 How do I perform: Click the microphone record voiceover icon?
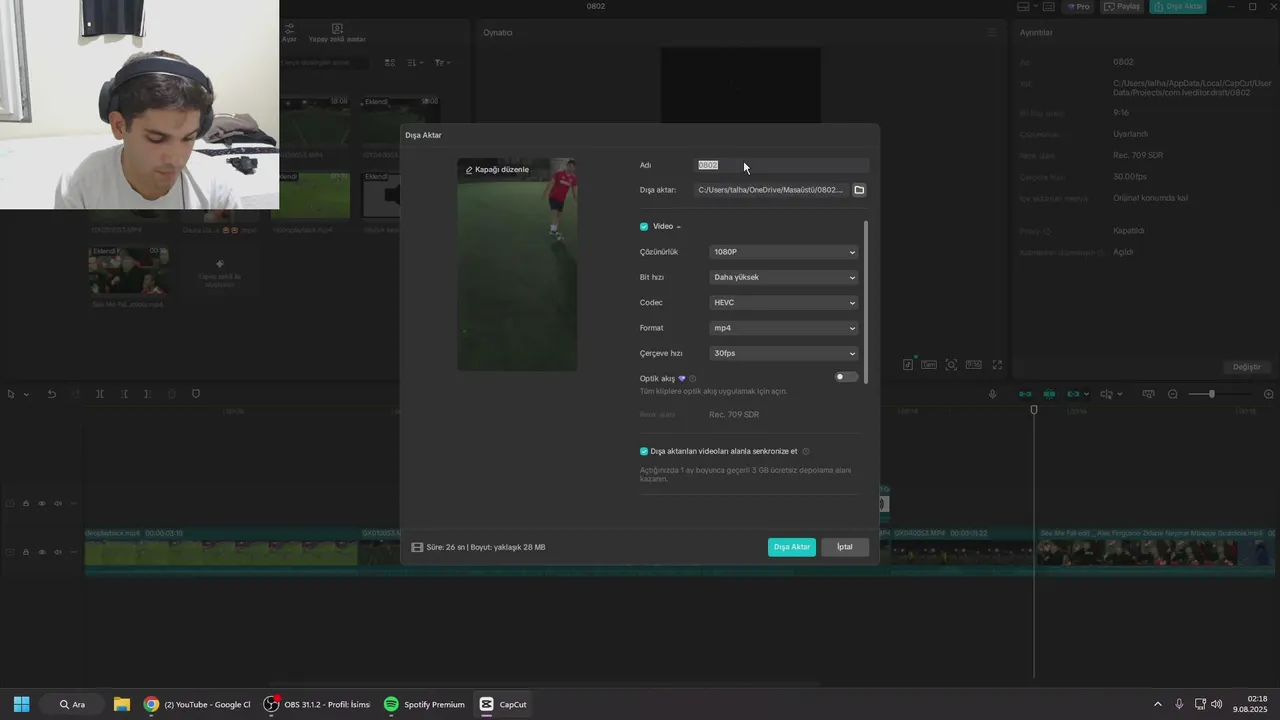[993, 394]
